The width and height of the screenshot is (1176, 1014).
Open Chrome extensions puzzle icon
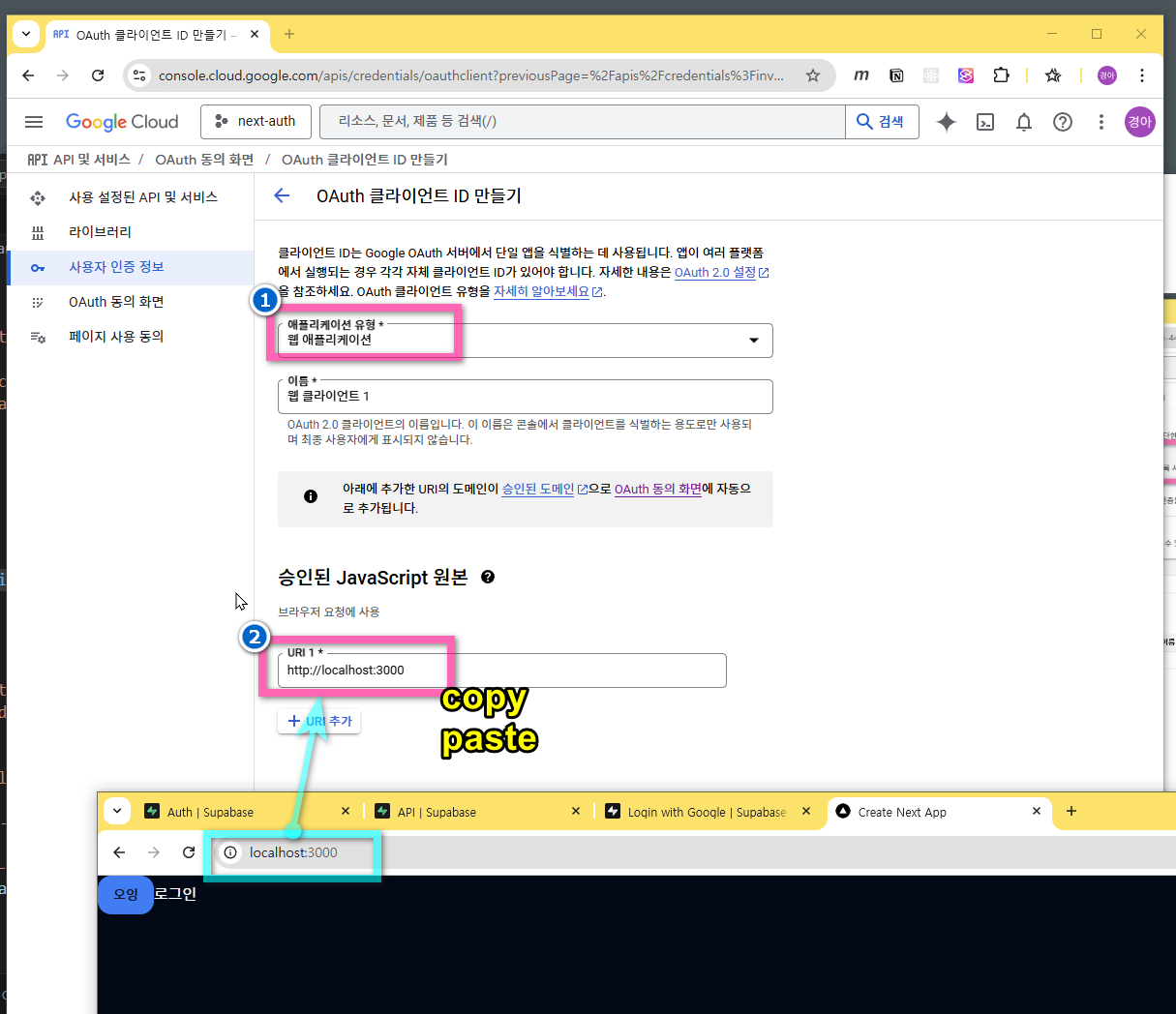1001,75
